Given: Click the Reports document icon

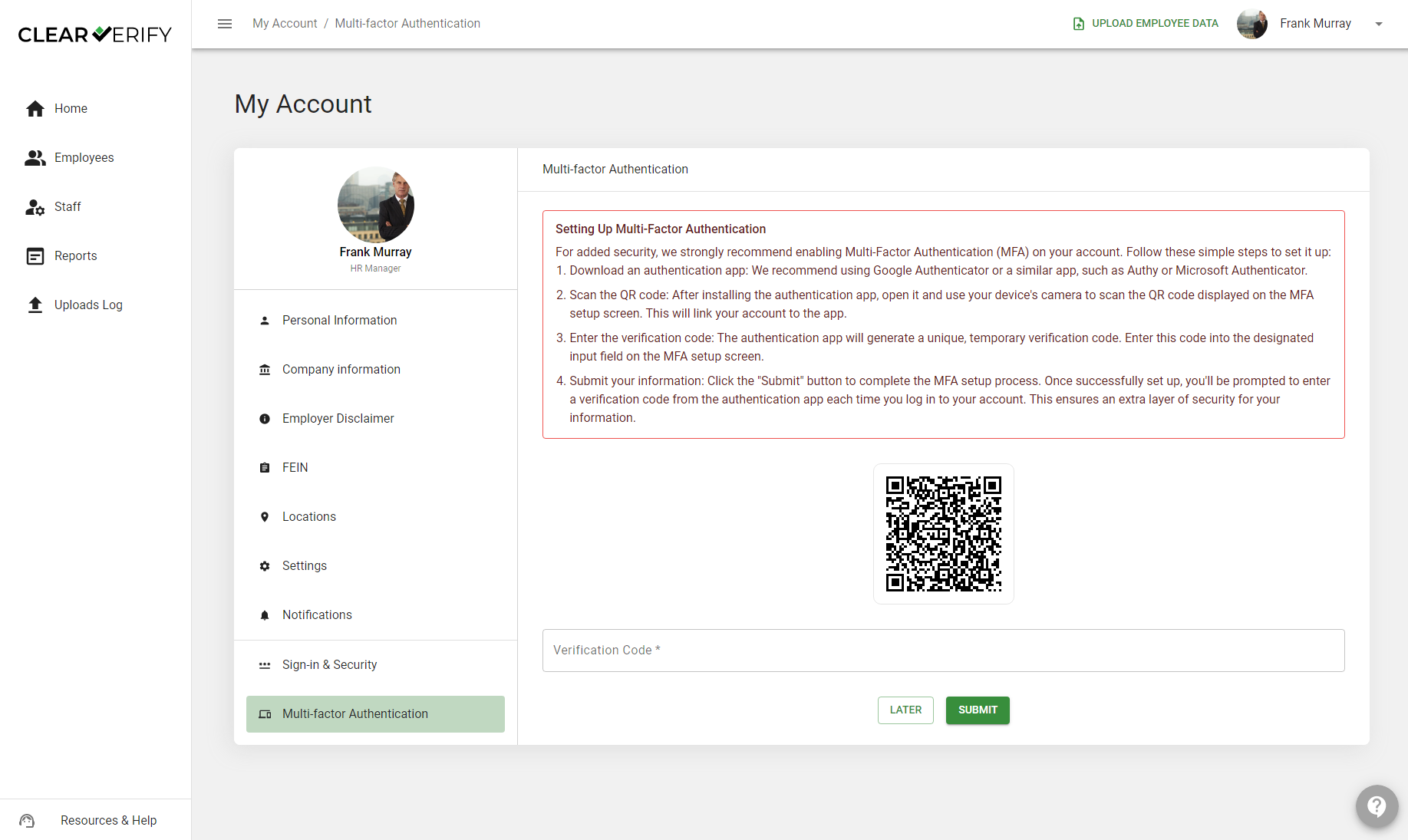Looking at the screenshot, I should [x=35, y=256].
